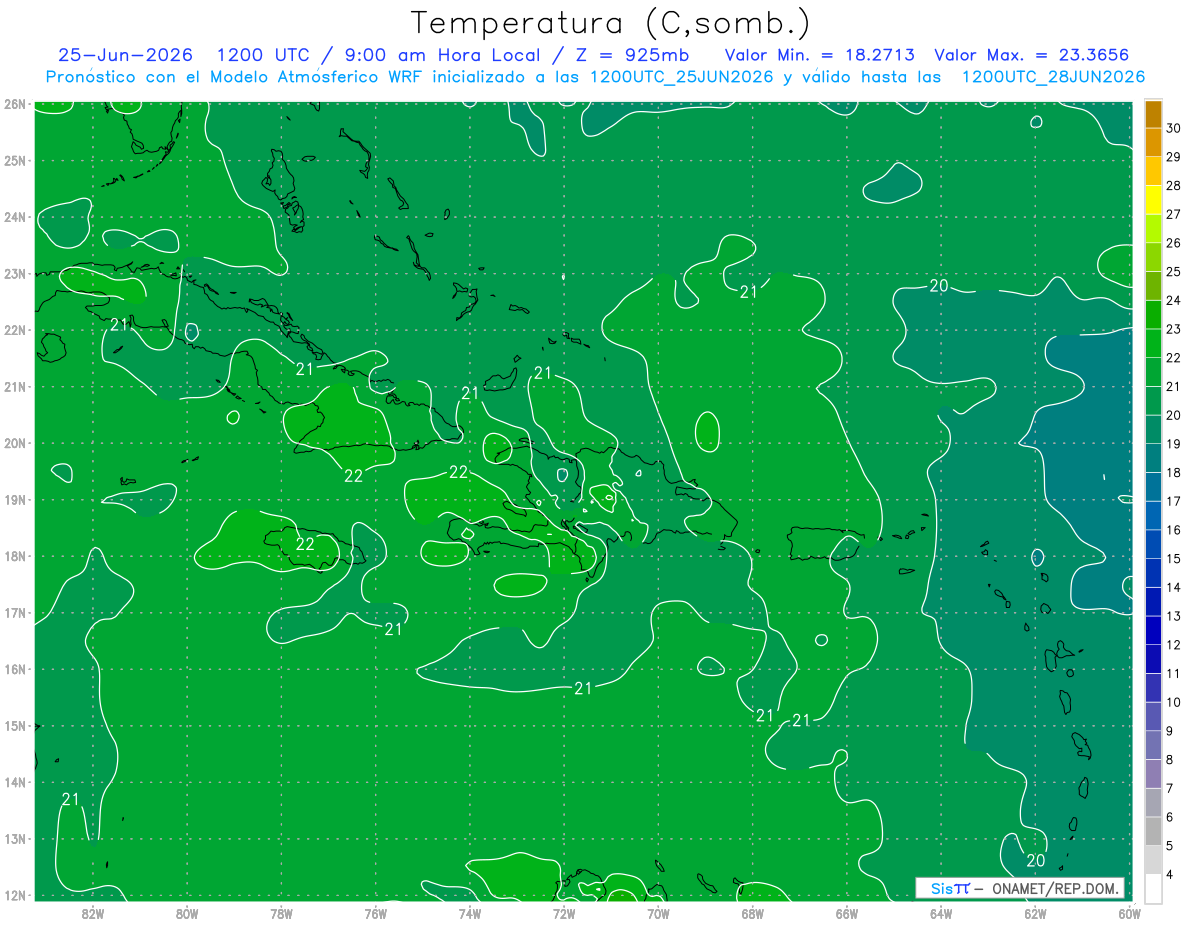This screenshot has height=927, width=1200.
Task: Click colorbar tick label '17'
Action: (1174, 501)
